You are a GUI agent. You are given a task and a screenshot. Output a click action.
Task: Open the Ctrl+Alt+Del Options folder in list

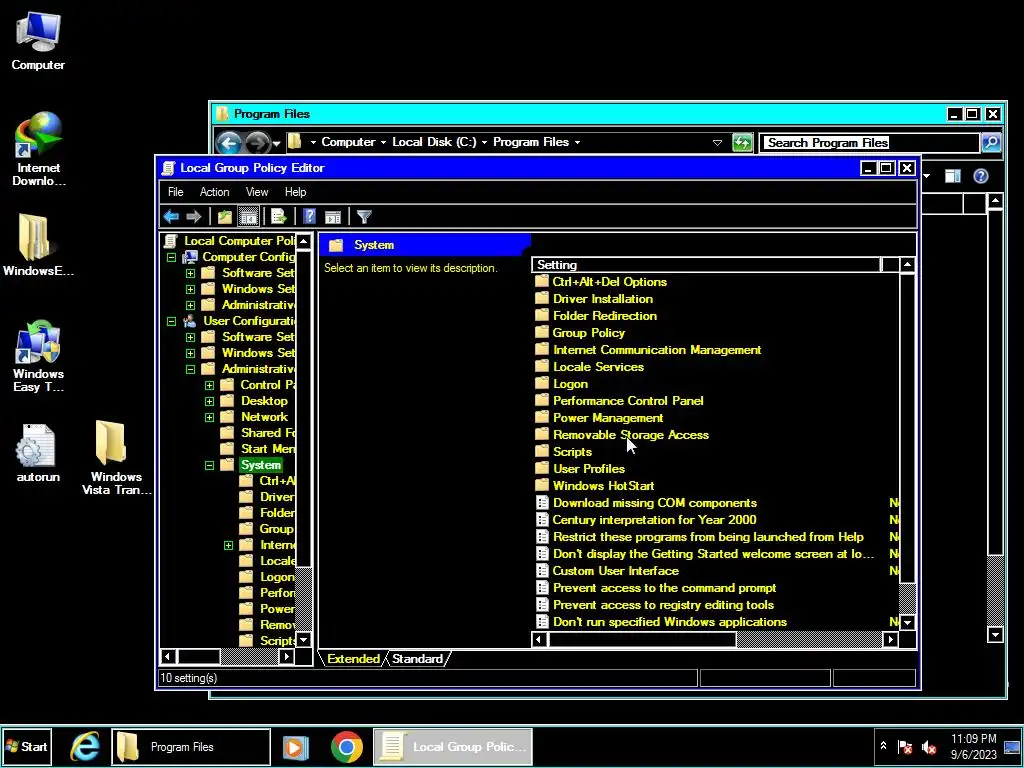[x=609, y=281]
